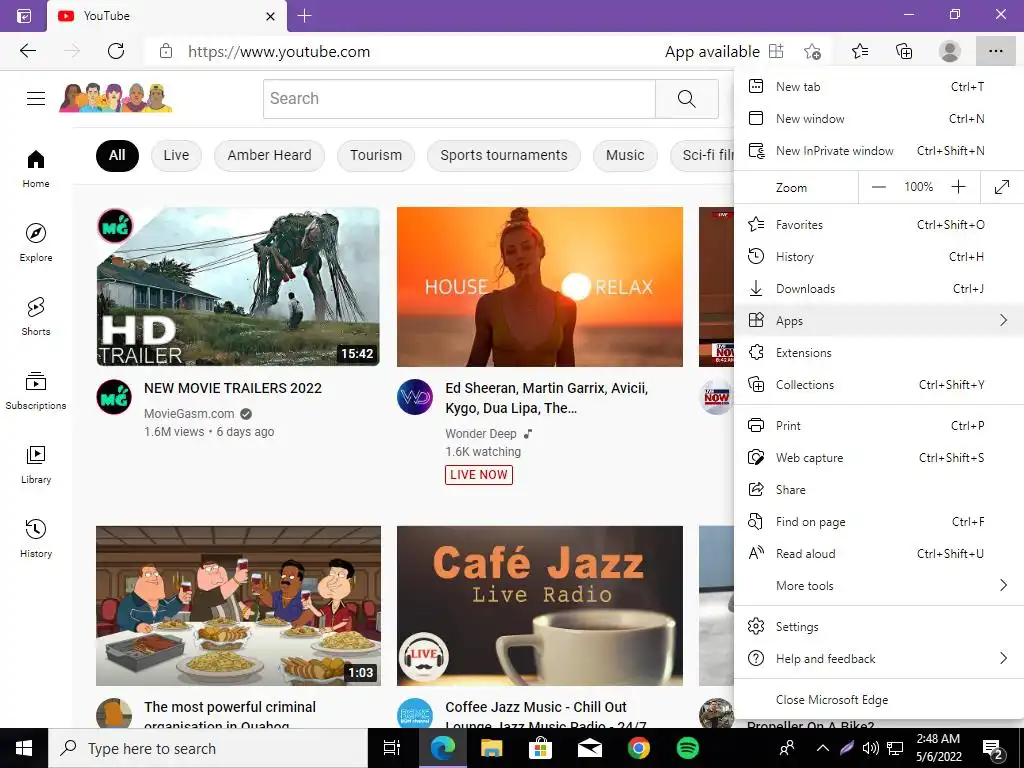Open tab actions menu icon
The width and height of the screenshot is (1024, 768).
24,16
